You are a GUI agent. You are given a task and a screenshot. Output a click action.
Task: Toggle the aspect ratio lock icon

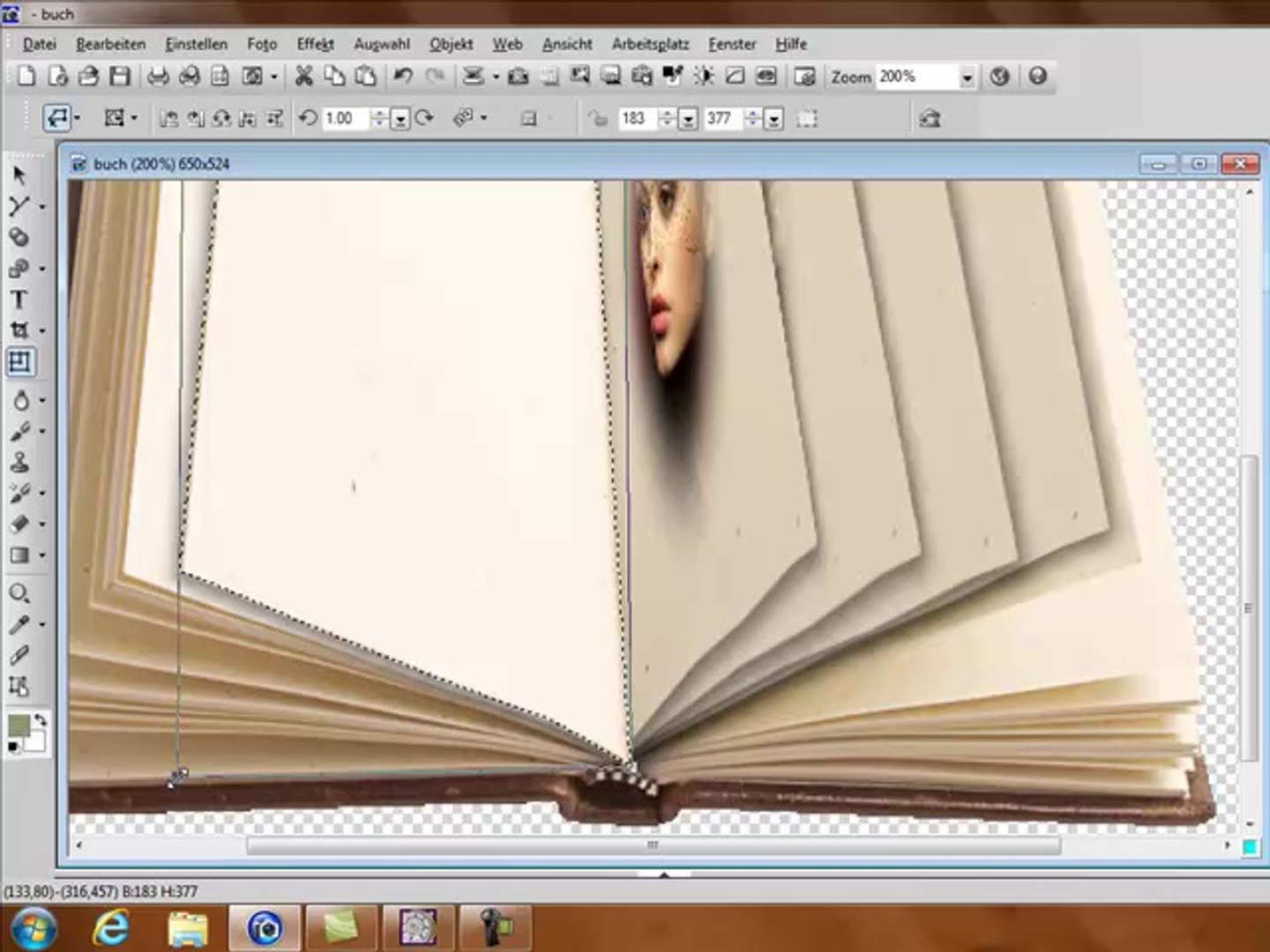pos(598,119)
